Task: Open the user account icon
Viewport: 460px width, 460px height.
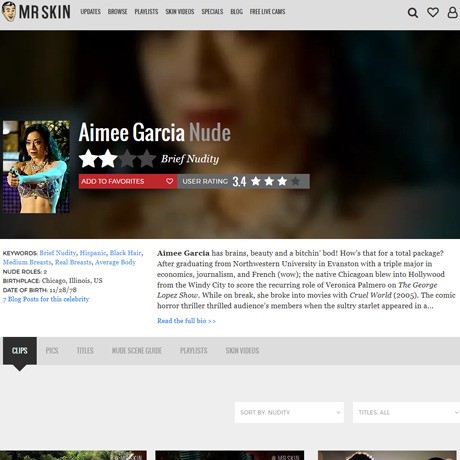Action: [x=452, y=12]
